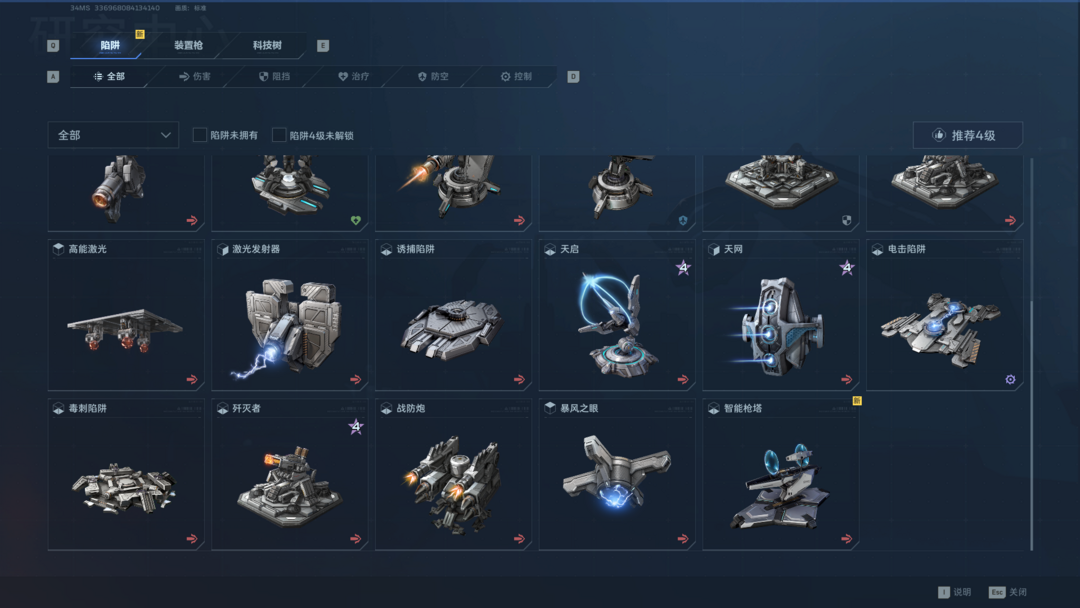Click the 电击陷阱 control gear icon
The width and height of the screenshot is (1080, 608).
[1010, 379]
